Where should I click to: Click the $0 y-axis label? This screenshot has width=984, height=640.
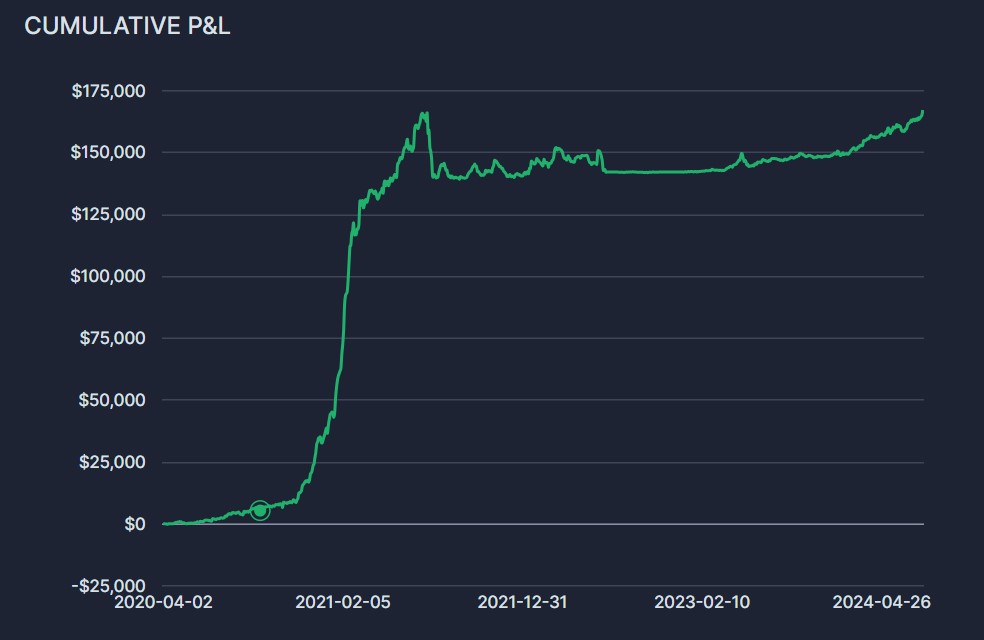pos(135,524)
